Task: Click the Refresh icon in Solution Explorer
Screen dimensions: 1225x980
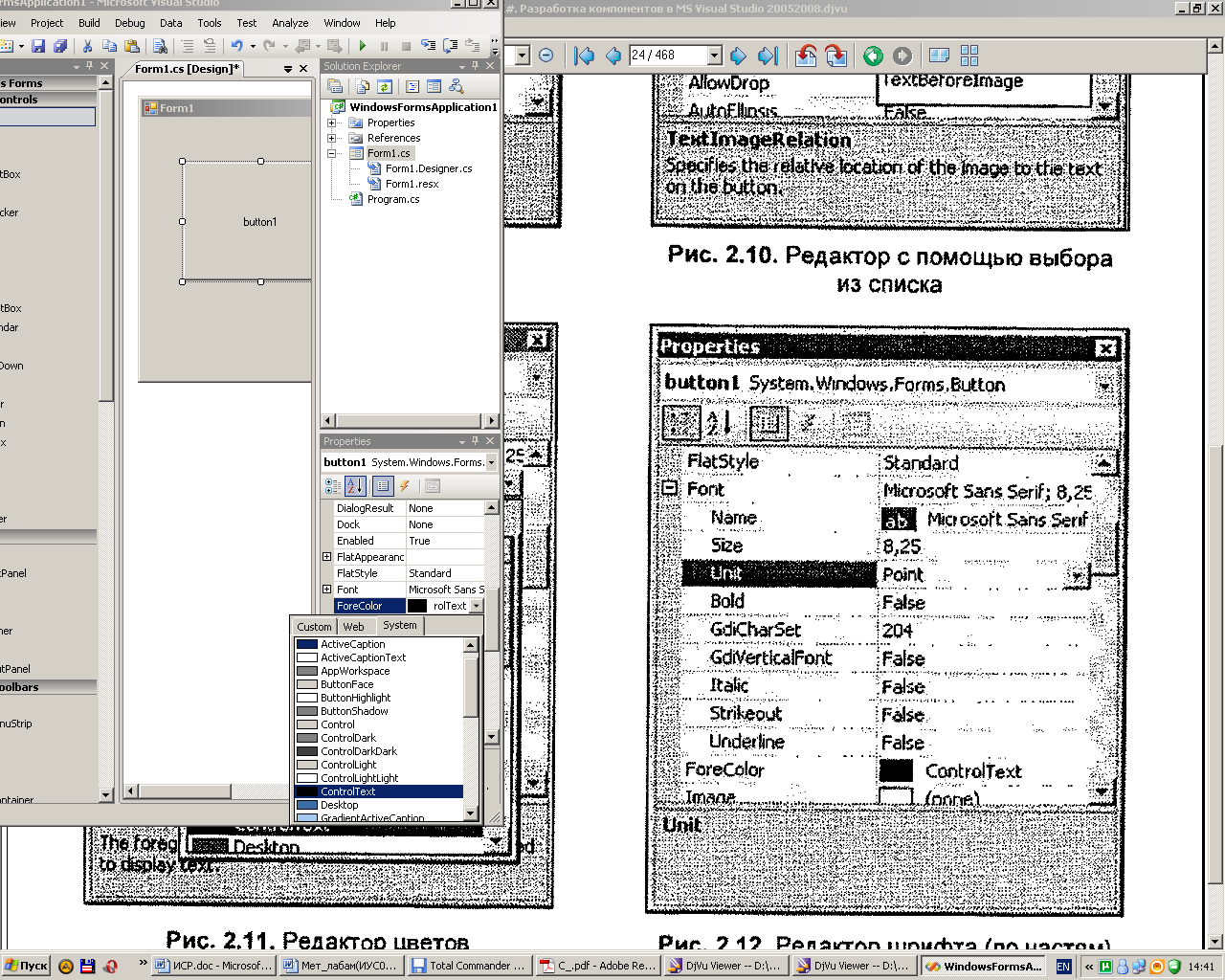Action: coord(385,86)
